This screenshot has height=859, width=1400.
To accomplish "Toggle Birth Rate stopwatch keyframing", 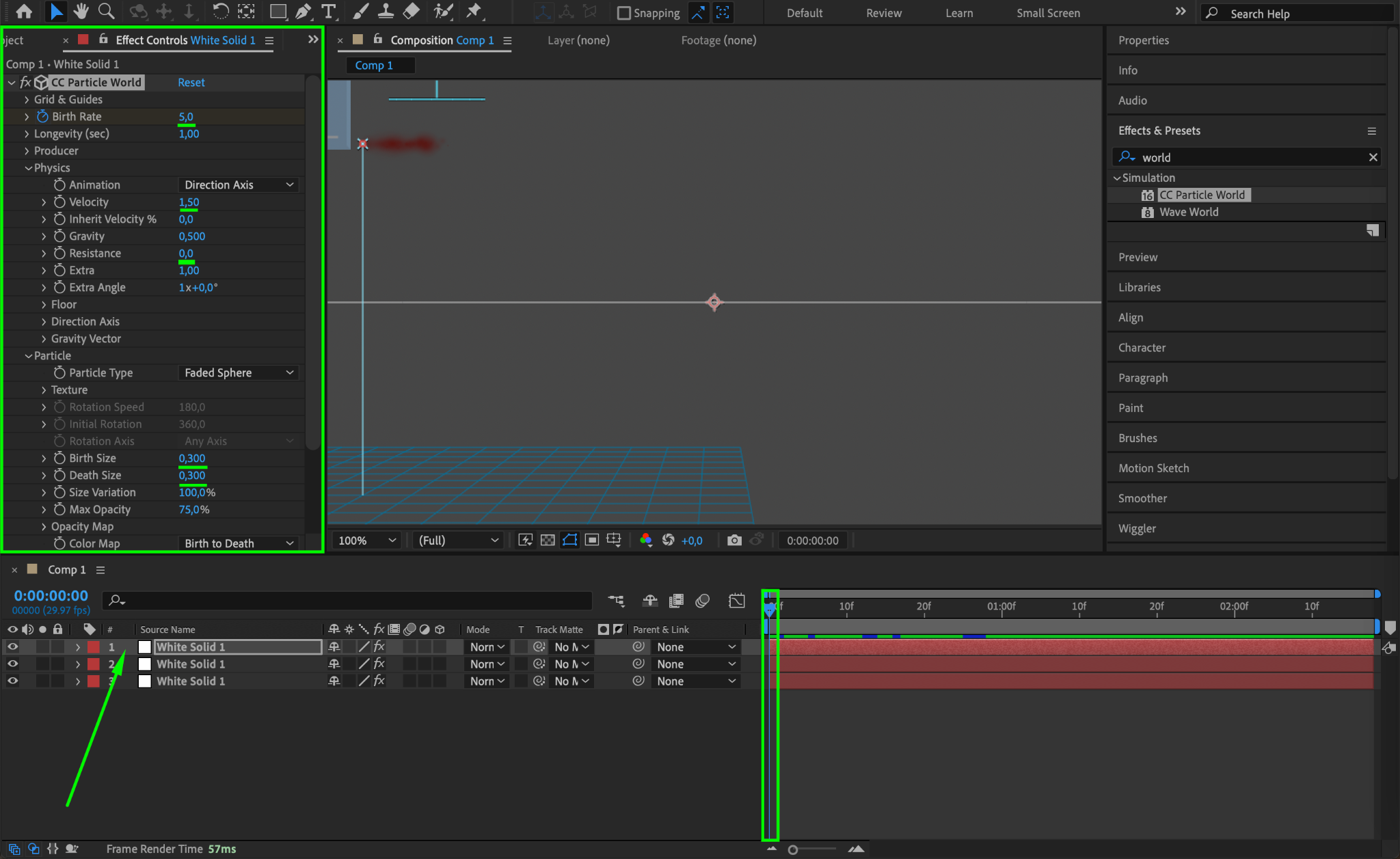I will click(42, 117).
